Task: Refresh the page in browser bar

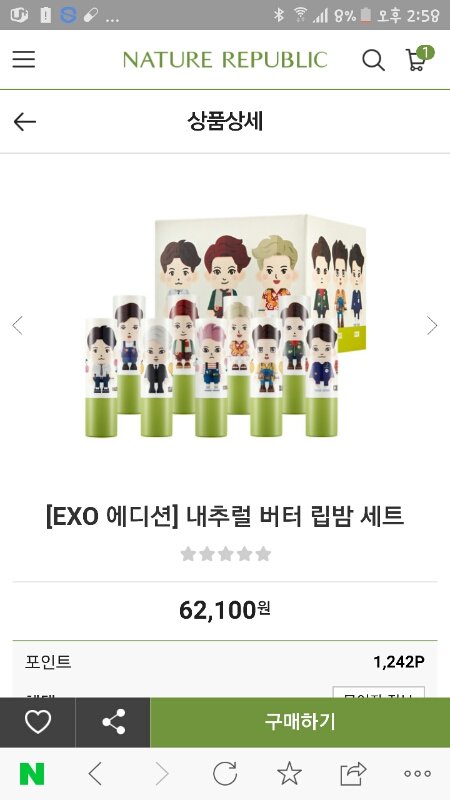Action: (225, 774)
